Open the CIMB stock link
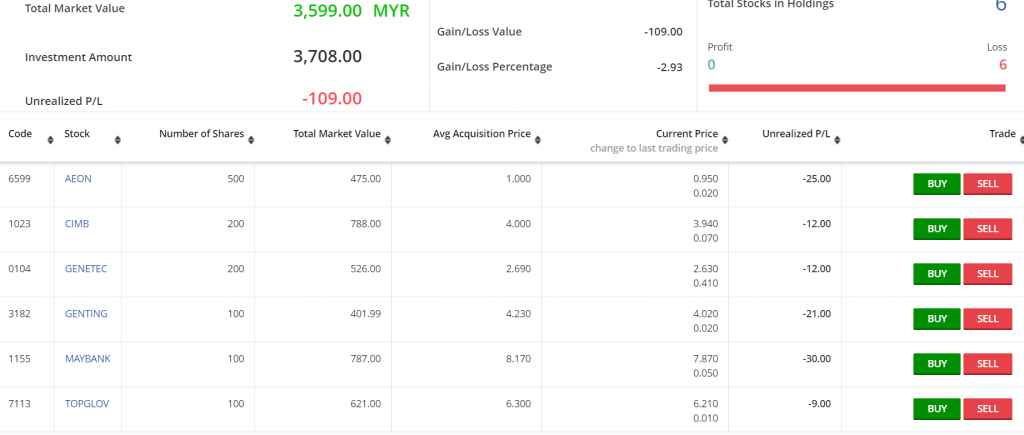1024x435 pixels. 77,223
